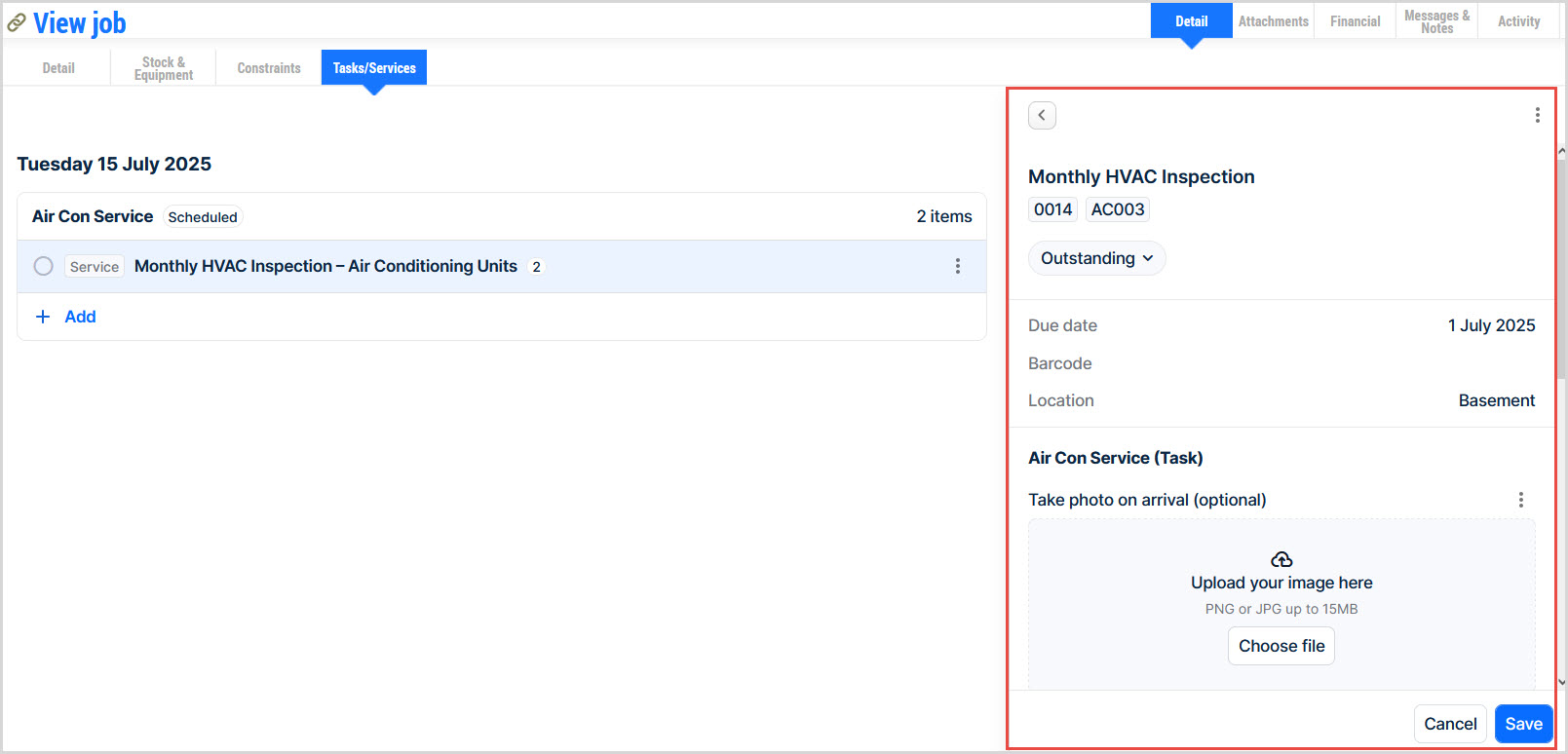Click the Cancel button
The width and height of the screenshot is (1568, 754).
point(1450,724)
